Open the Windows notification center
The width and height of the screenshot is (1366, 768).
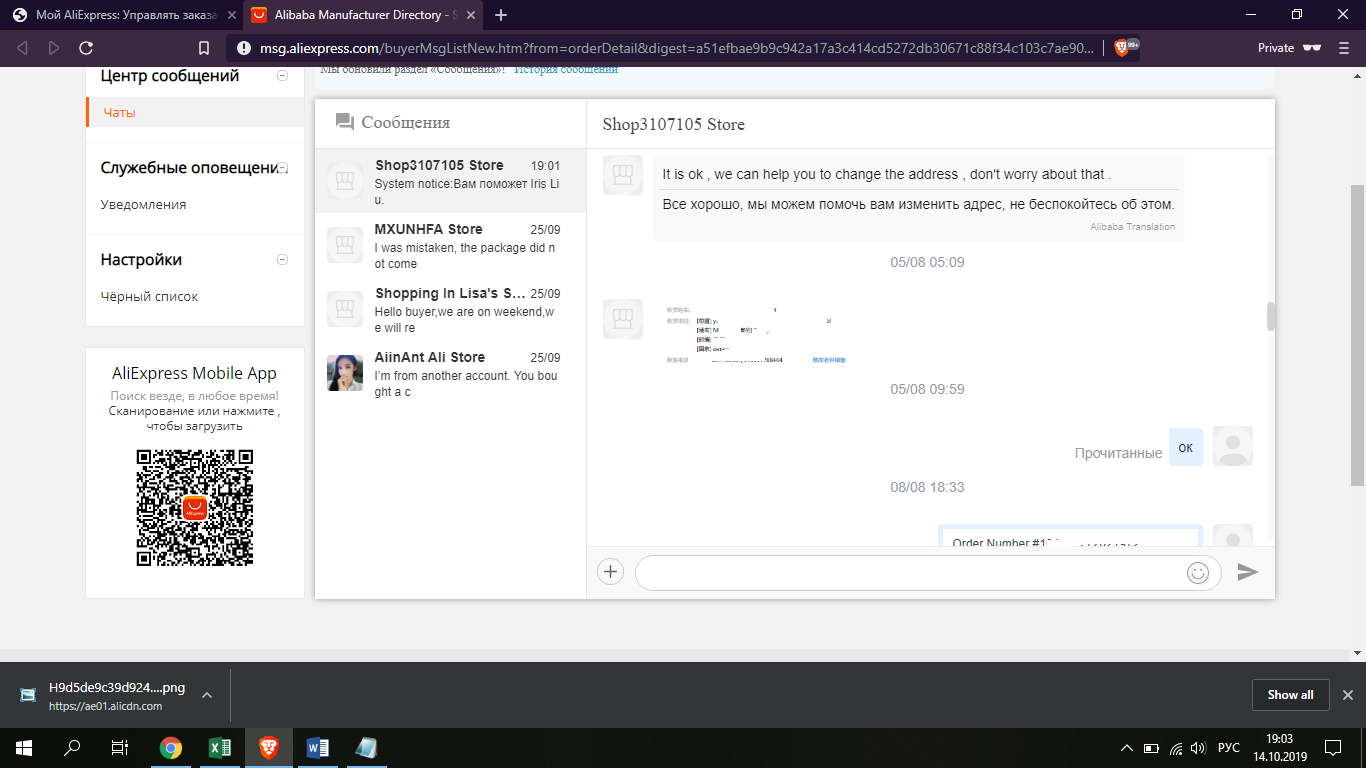point(1333,748)
